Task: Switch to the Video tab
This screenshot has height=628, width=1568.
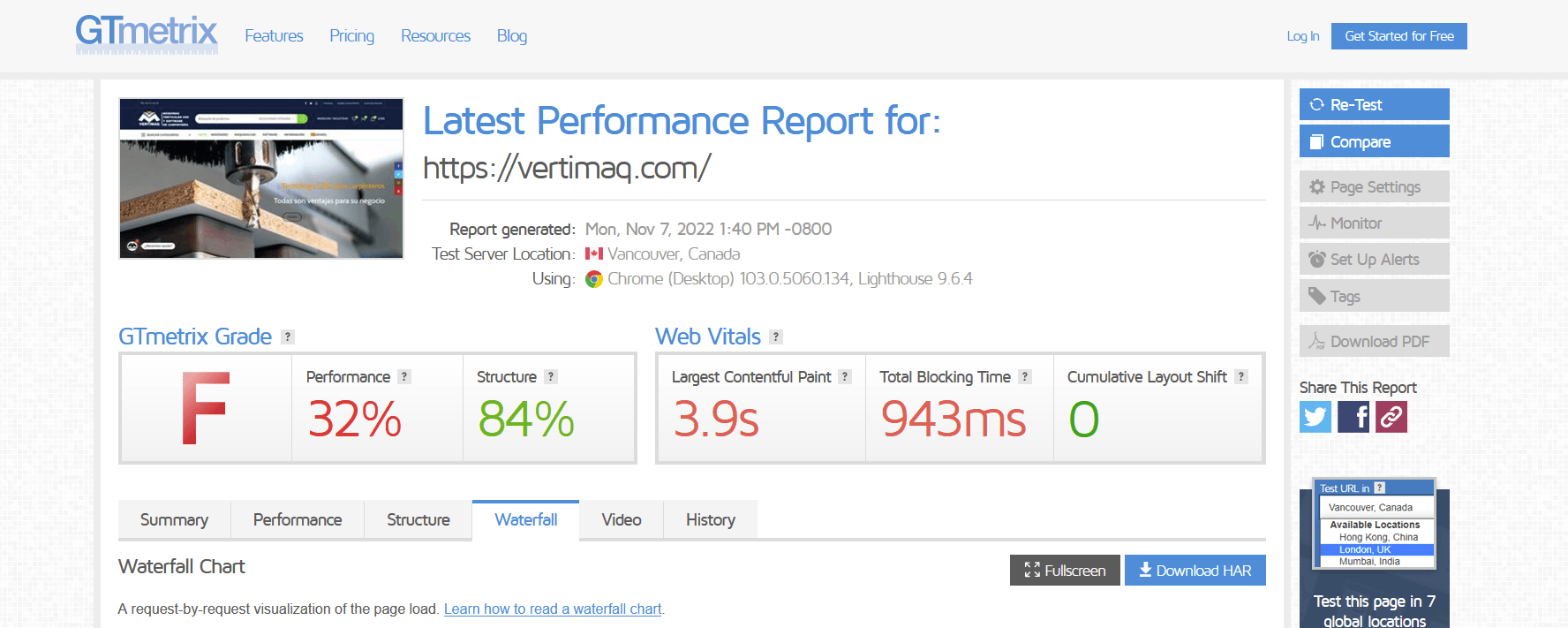Action: coord(622,520)
